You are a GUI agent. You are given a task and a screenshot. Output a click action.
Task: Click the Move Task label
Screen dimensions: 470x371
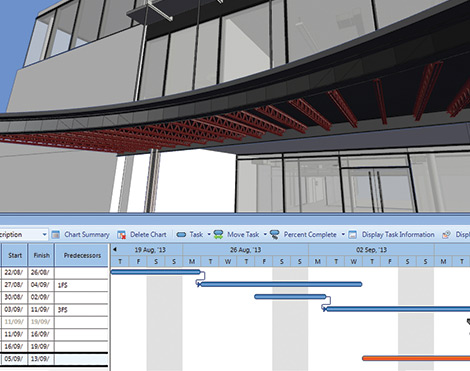[243, 235]
